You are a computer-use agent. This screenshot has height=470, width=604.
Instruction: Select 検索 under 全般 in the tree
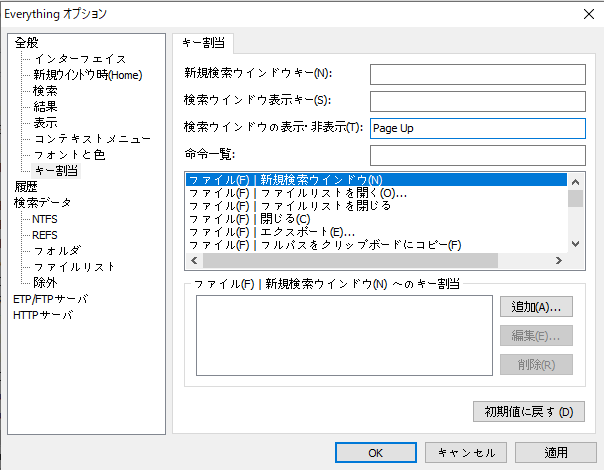tap(45, 91)
